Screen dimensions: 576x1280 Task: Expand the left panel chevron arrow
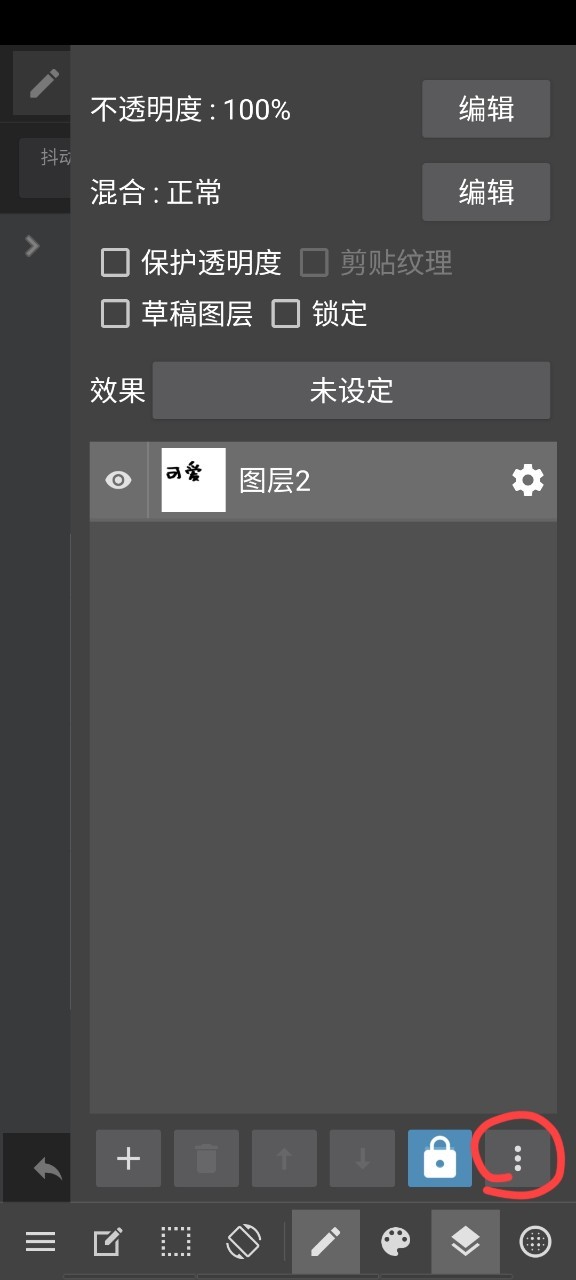click(32, 246)
